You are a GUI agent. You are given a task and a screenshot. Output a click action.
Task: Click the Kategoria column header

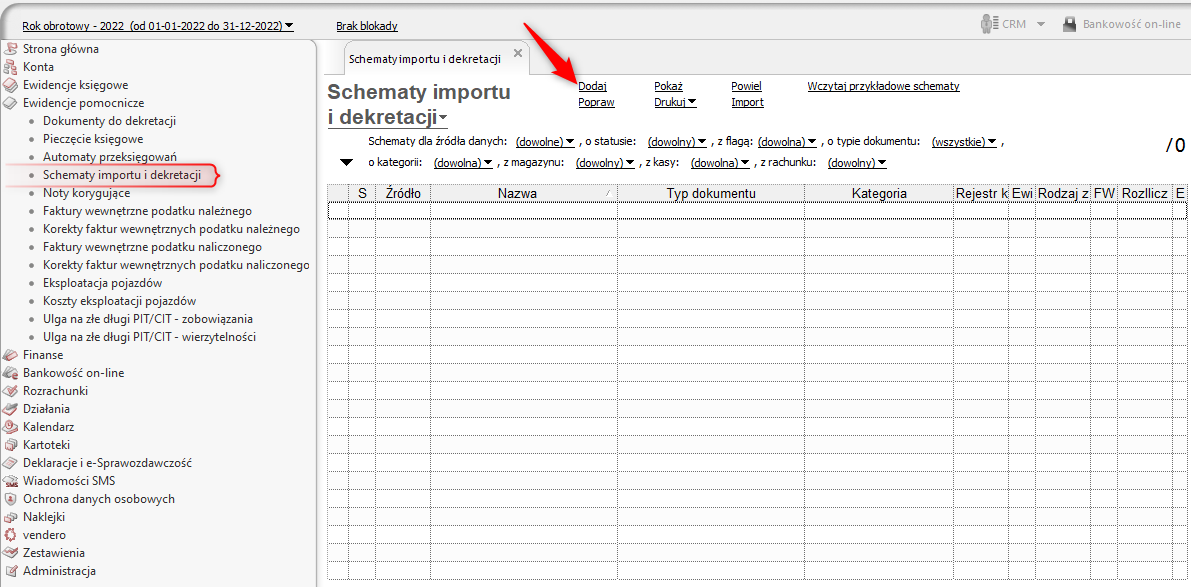880,194
